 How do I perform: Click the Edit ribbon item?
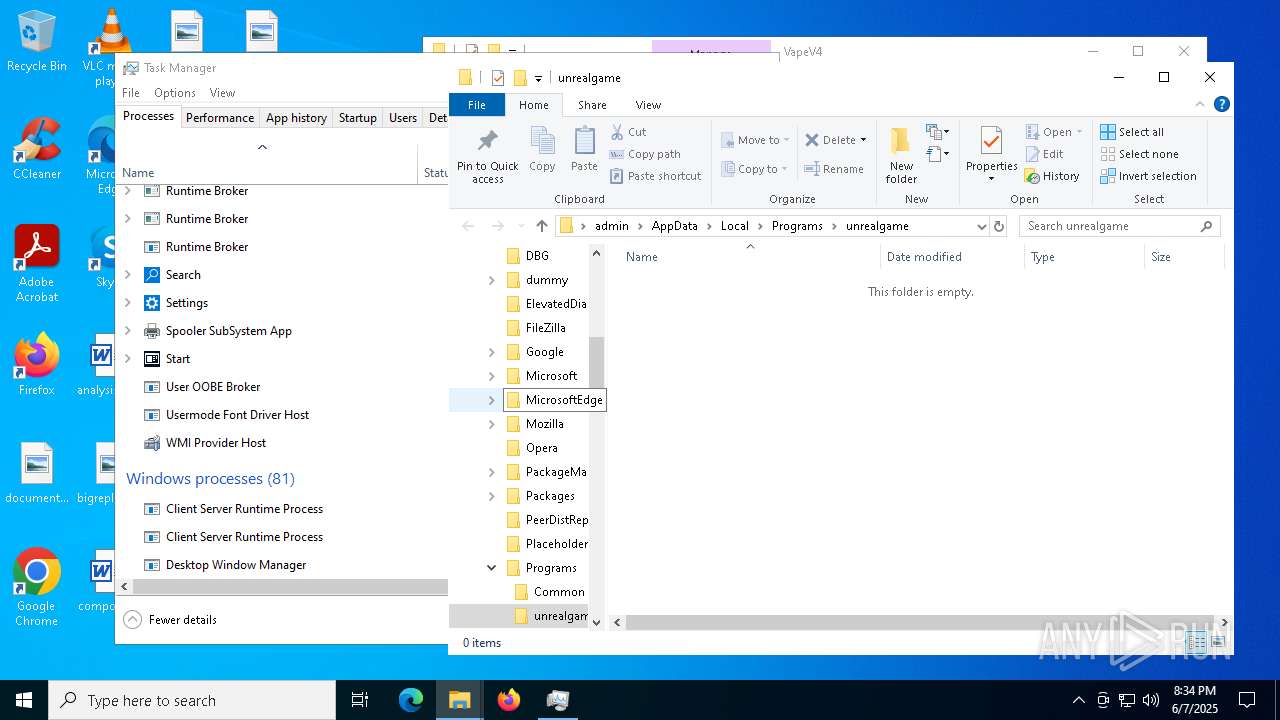tap(1044, 154)
